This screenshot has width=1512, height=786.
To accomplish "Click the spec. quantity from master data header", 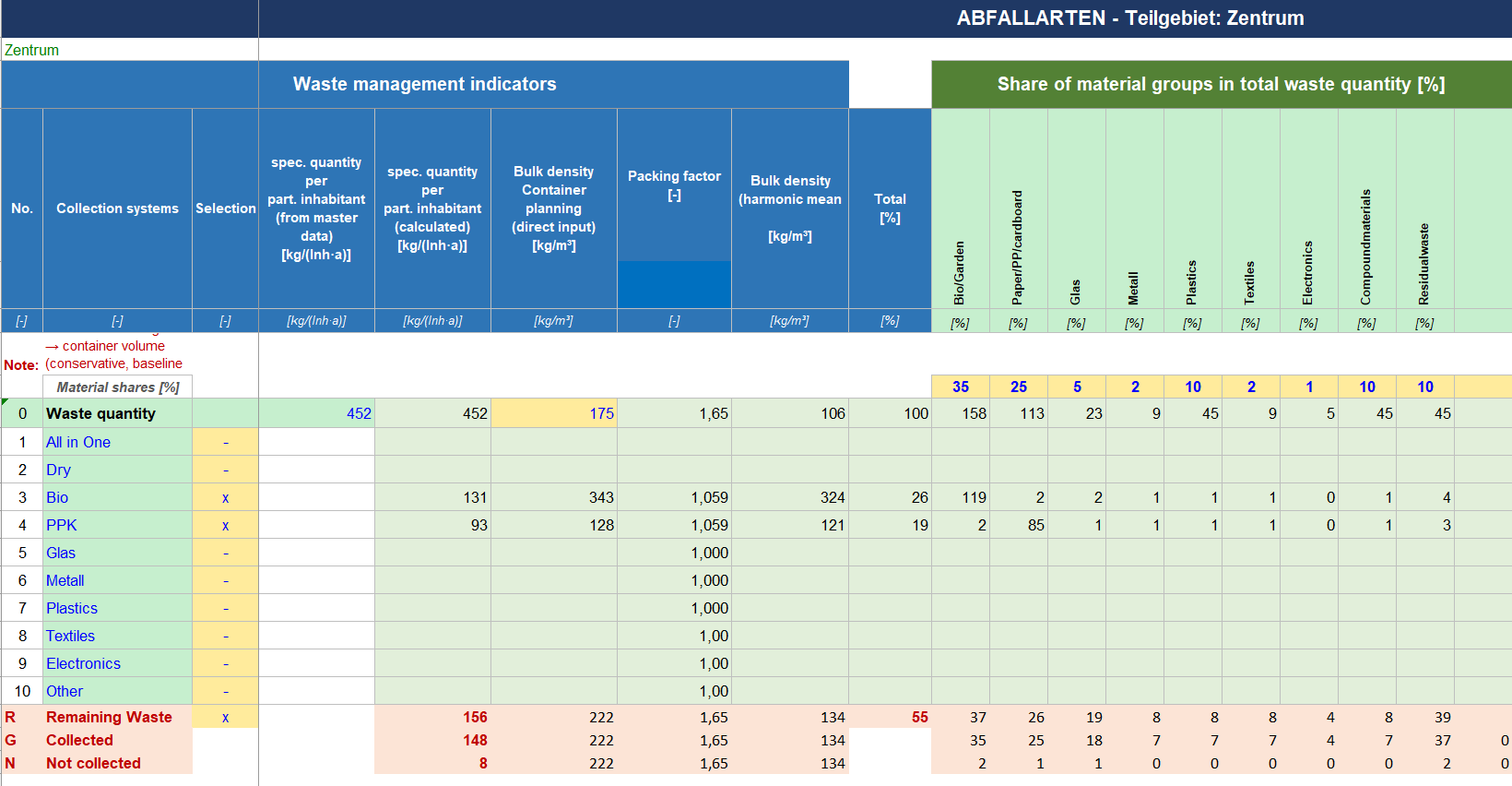I will click(316, 208).
